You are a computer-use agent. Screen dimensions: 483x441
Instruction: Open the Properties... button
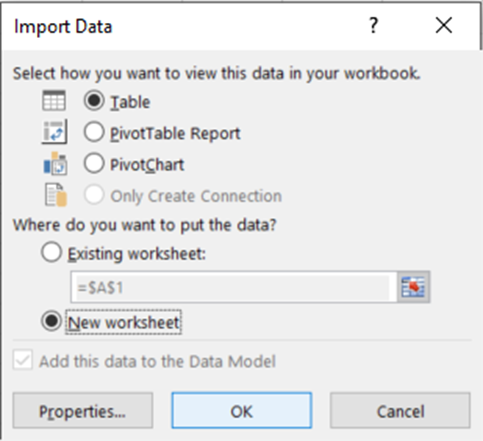83,410
